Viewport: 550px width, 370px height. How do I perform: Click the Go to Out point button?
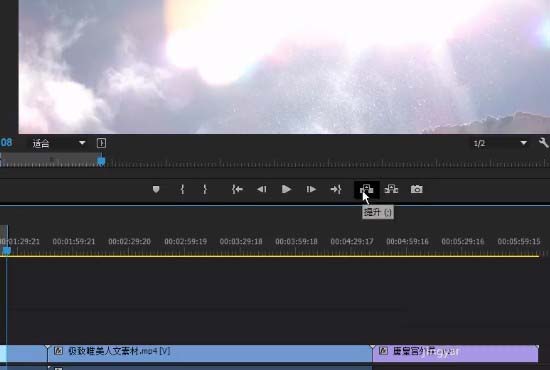tap(336, 189)
